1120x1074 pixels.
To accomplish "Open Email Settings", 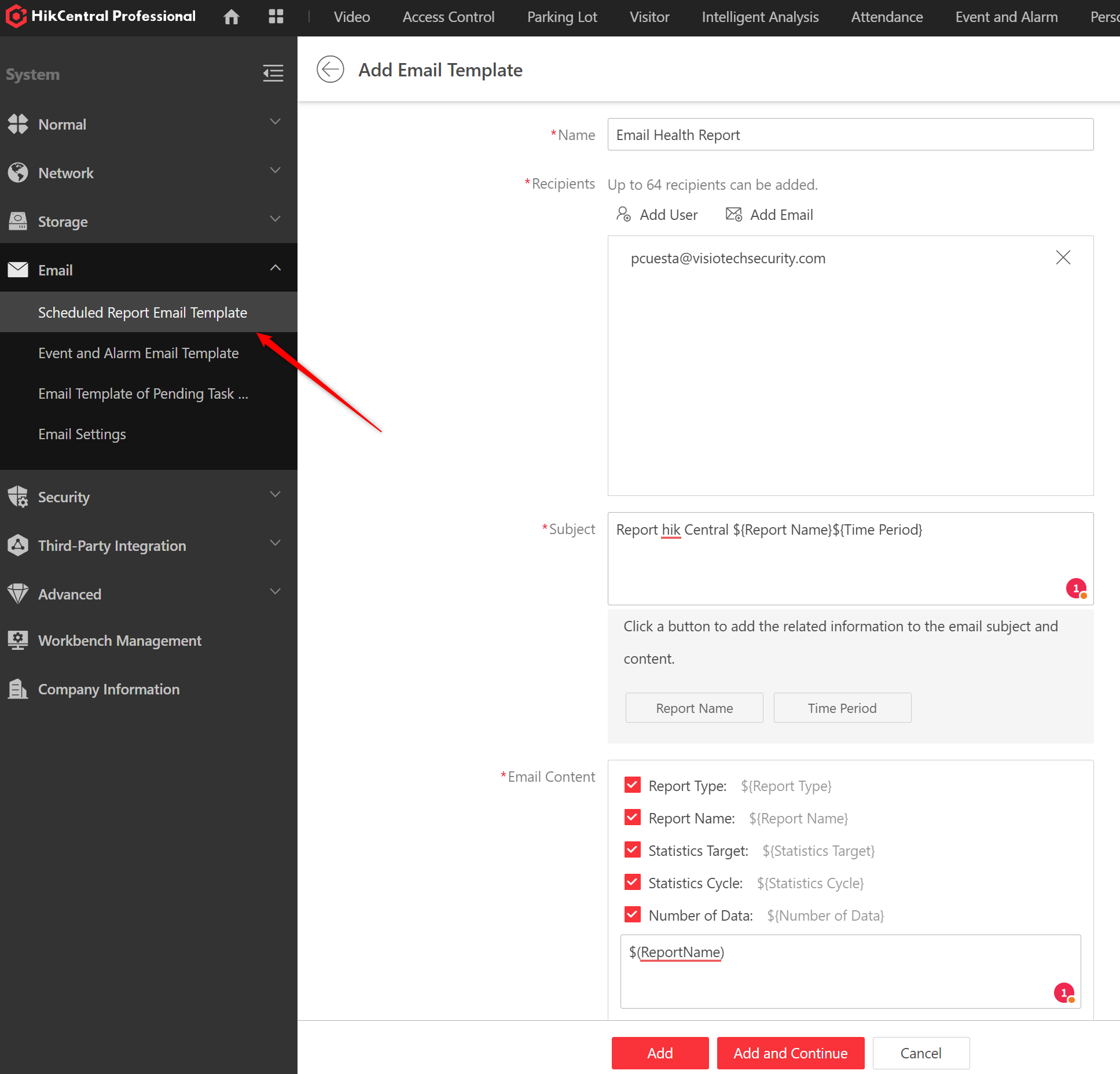I will tap(149, 433).
